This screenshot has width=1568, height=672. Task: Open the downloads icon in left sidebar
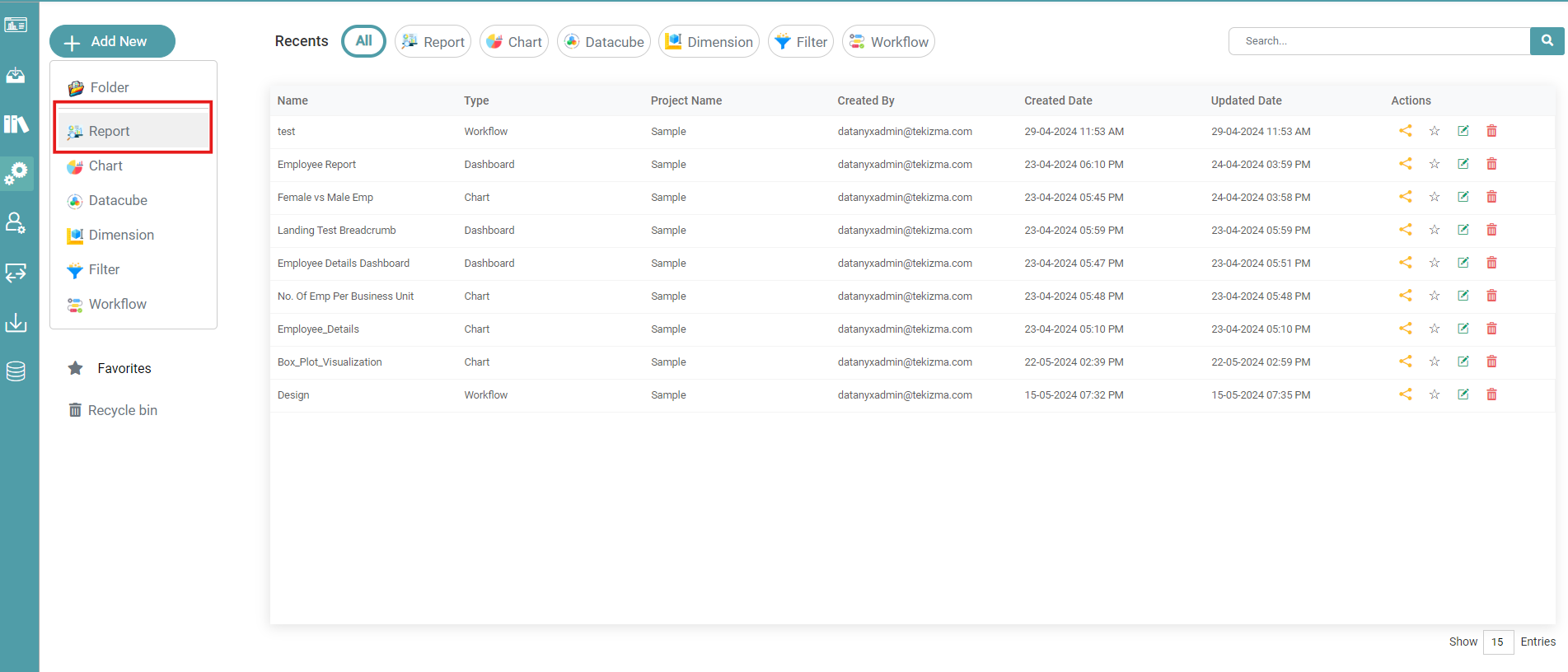[x=16, y=322]
